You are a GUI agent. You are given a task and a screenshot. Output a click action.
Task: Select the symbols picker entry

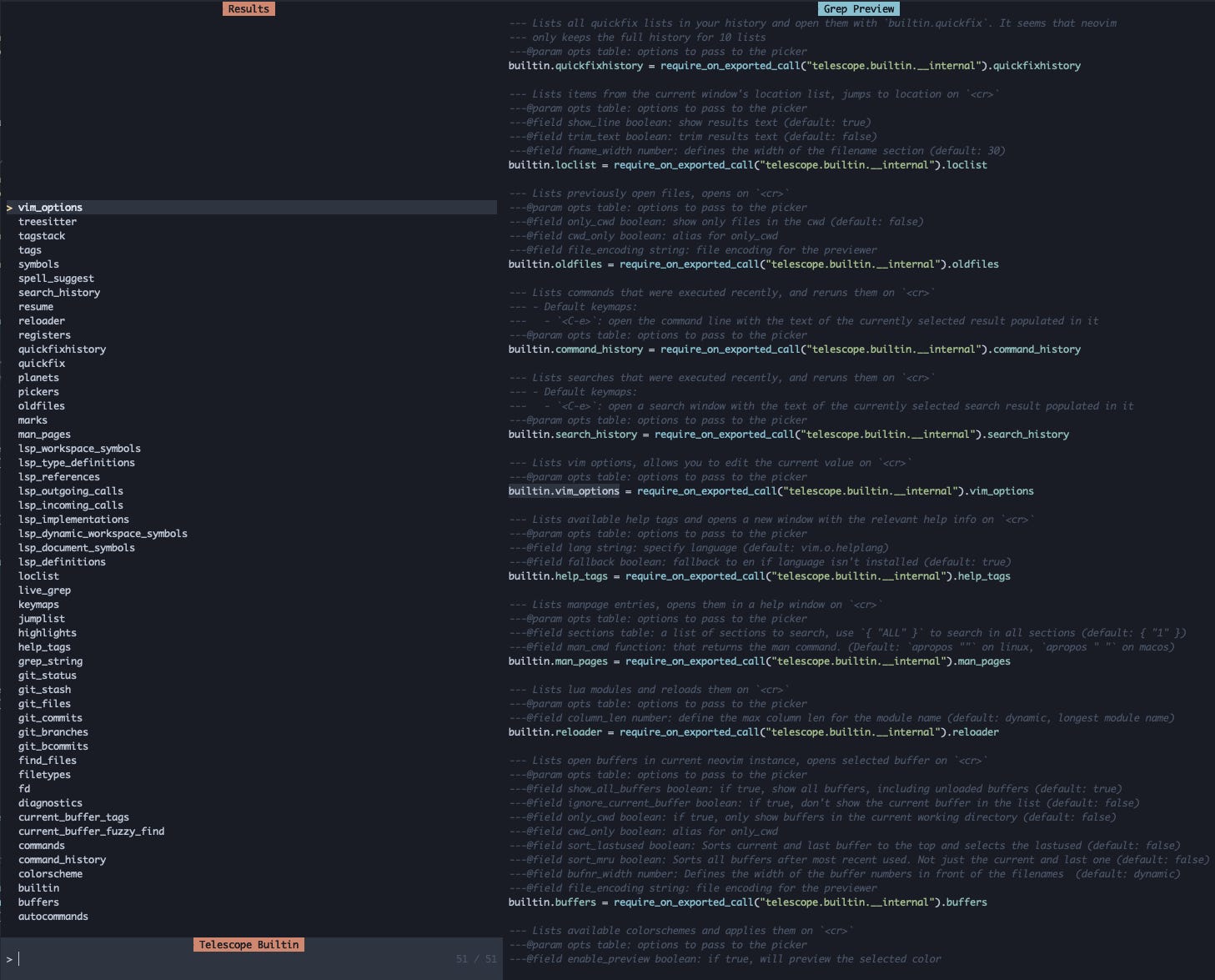pyautogui.click(x=38, y=264)
